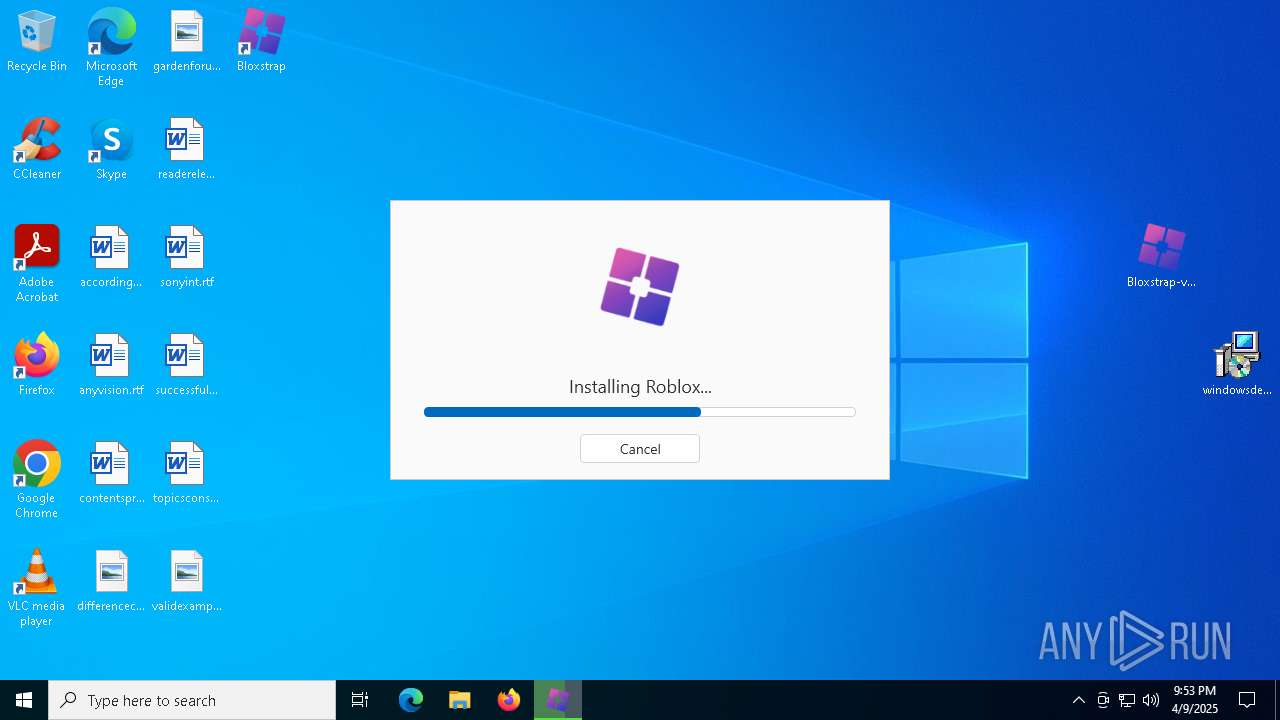Select the Skype desktop shortcut

111,149
